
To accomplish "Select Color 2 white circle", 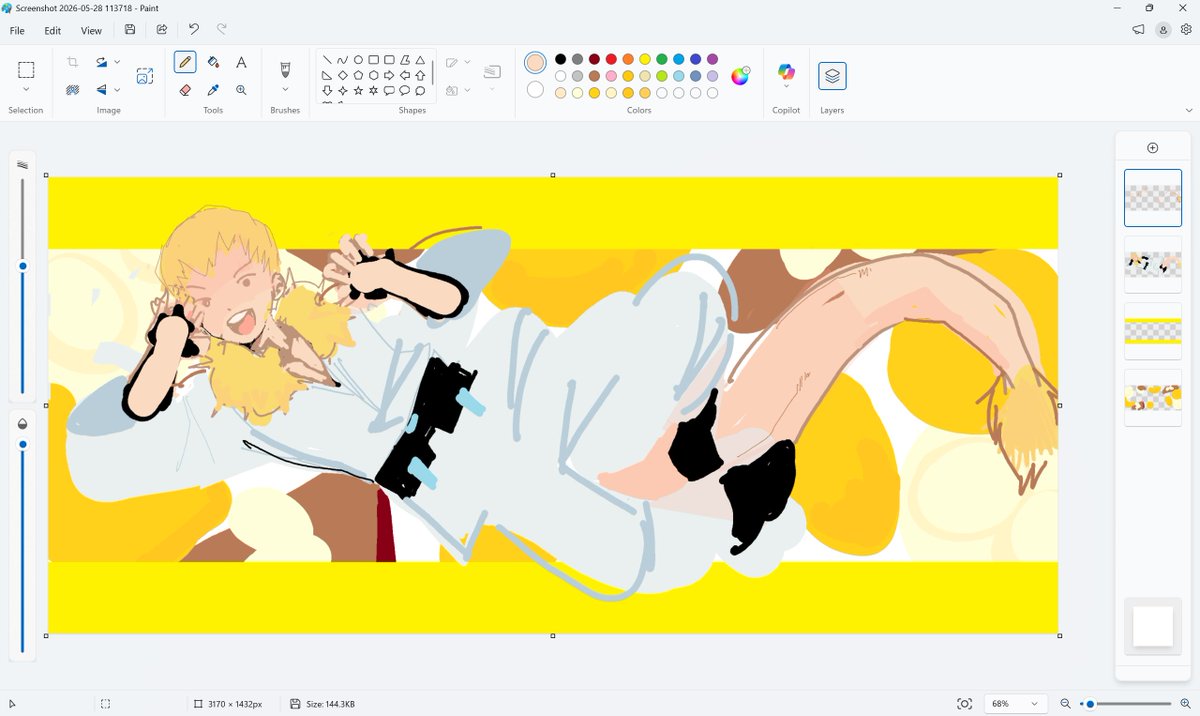I will click(x=535, y=90).
